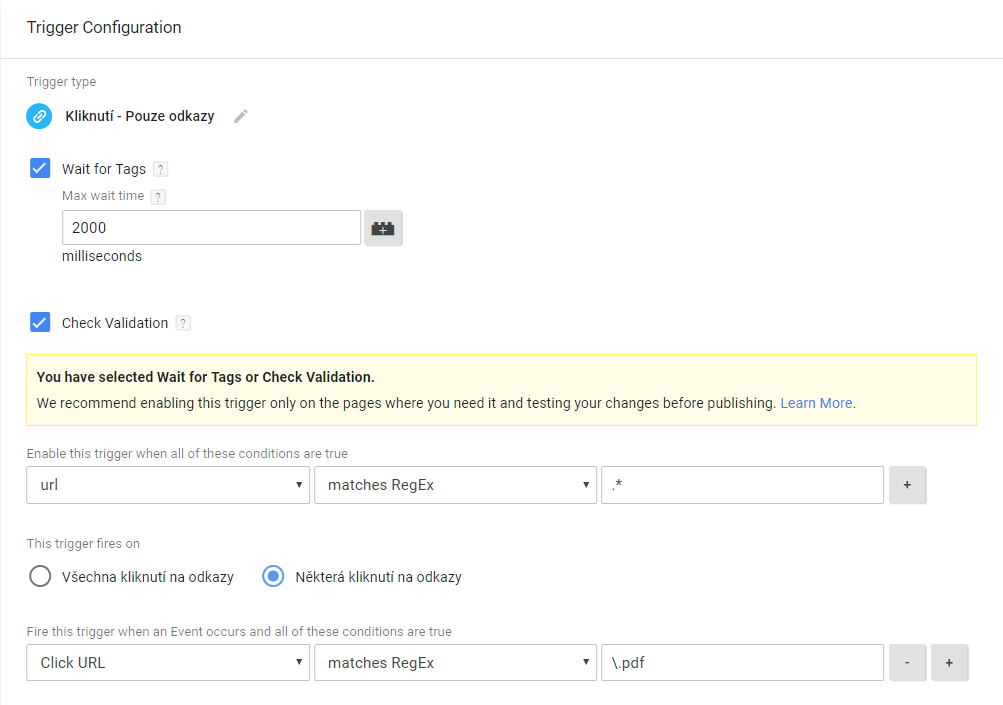Click the \.pdf regex value field
The width and height of the screenshot is (1003, 705).
point(743,663)
